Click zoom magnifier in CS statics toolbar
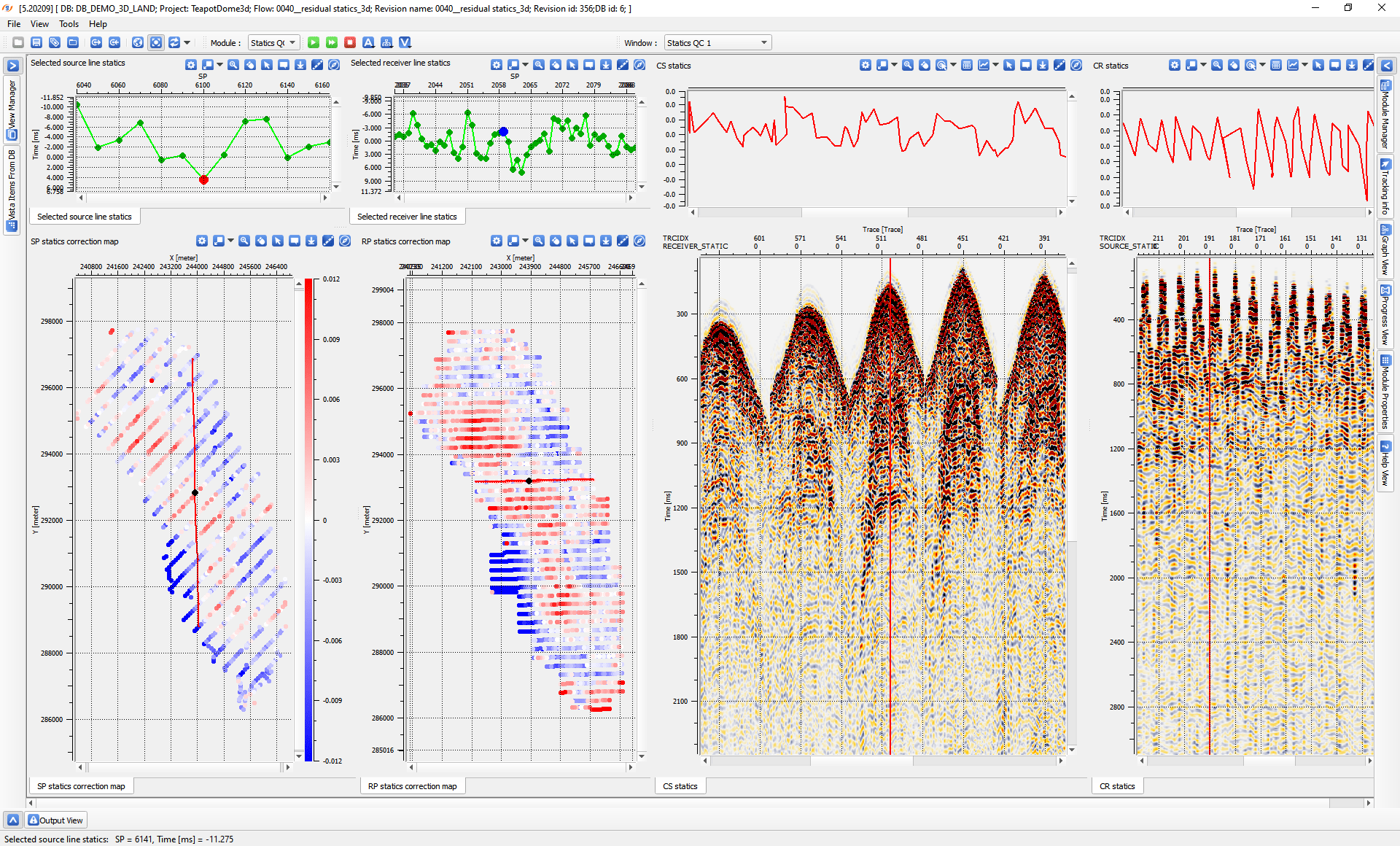This screenshot has height=846, width=1400. (908, 66)
